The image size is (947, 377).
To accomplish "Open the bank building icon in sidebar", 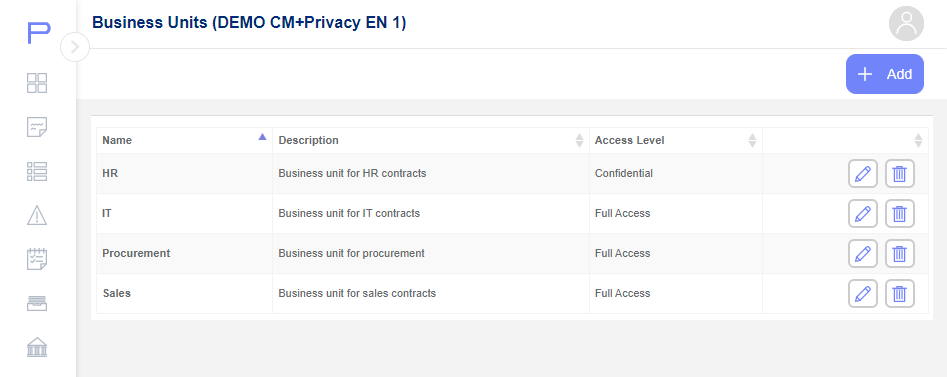I will tap(37, 347).
